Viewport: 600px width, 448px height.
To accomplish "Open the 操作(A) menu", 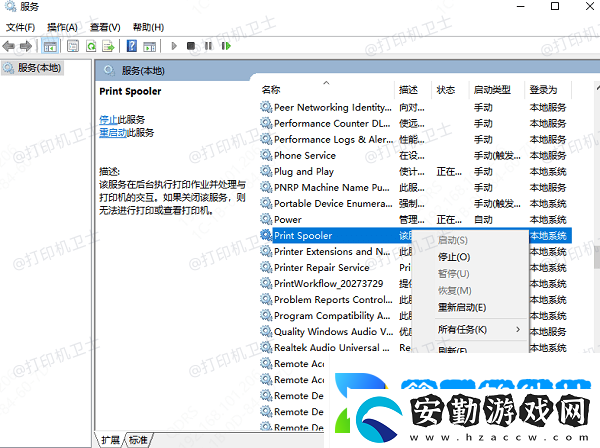I will click(x=62, y=27).
